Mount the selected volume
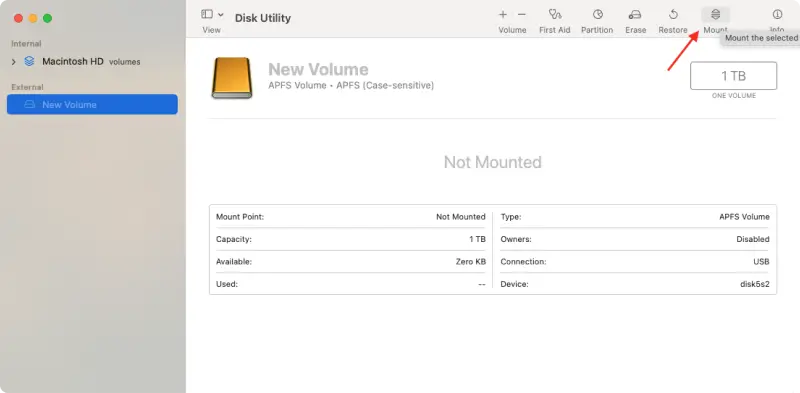 pos(715,14)
